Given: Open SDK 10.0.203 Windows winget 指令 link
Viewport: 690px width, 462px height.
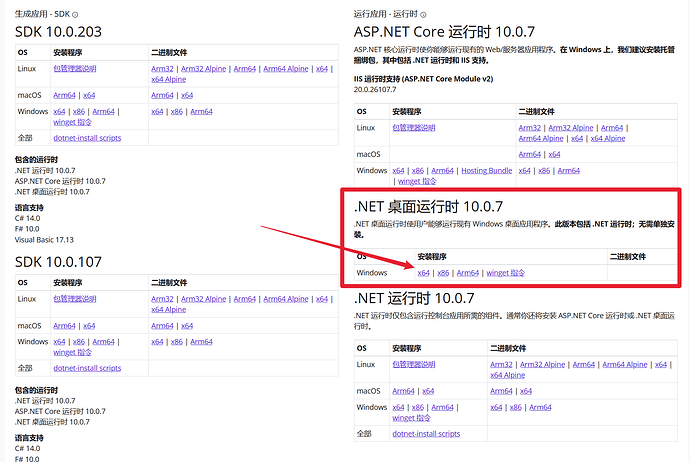Looking at the screenshot, I should (73, 122).
